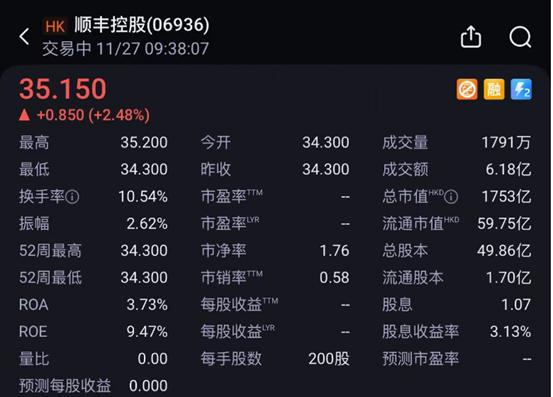Select the 流通市值 value 59.75亿

504,224
